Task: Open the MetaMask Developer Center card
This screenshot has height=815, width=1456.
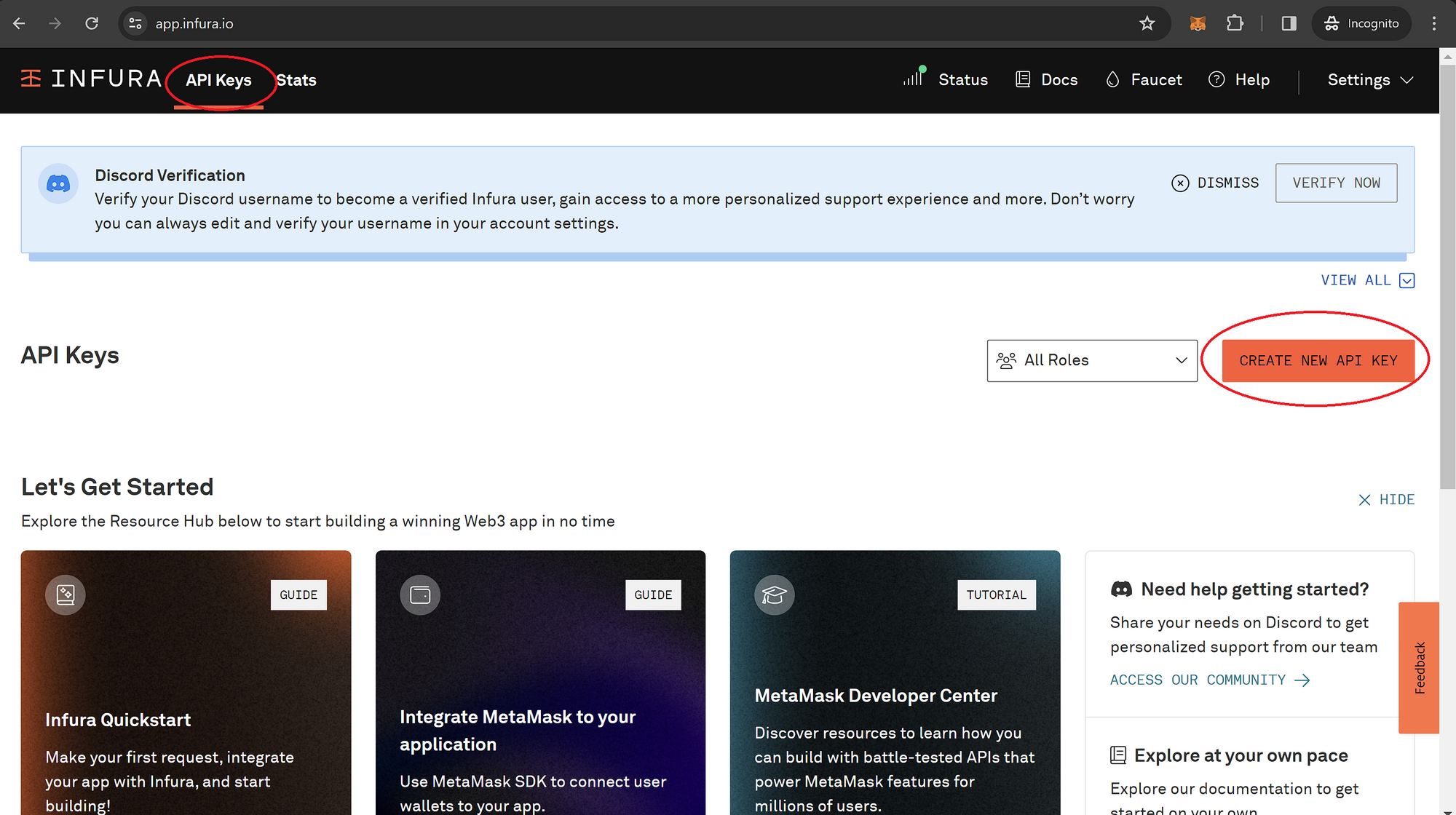Action: click(x=895, y=683)
